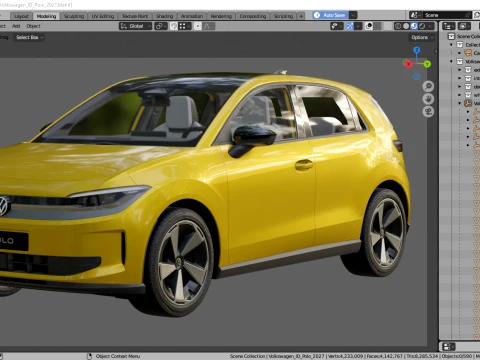This screenshot has height=360, width=480.
Task: Select solid viewport shading
Action: tap(406, 26)
